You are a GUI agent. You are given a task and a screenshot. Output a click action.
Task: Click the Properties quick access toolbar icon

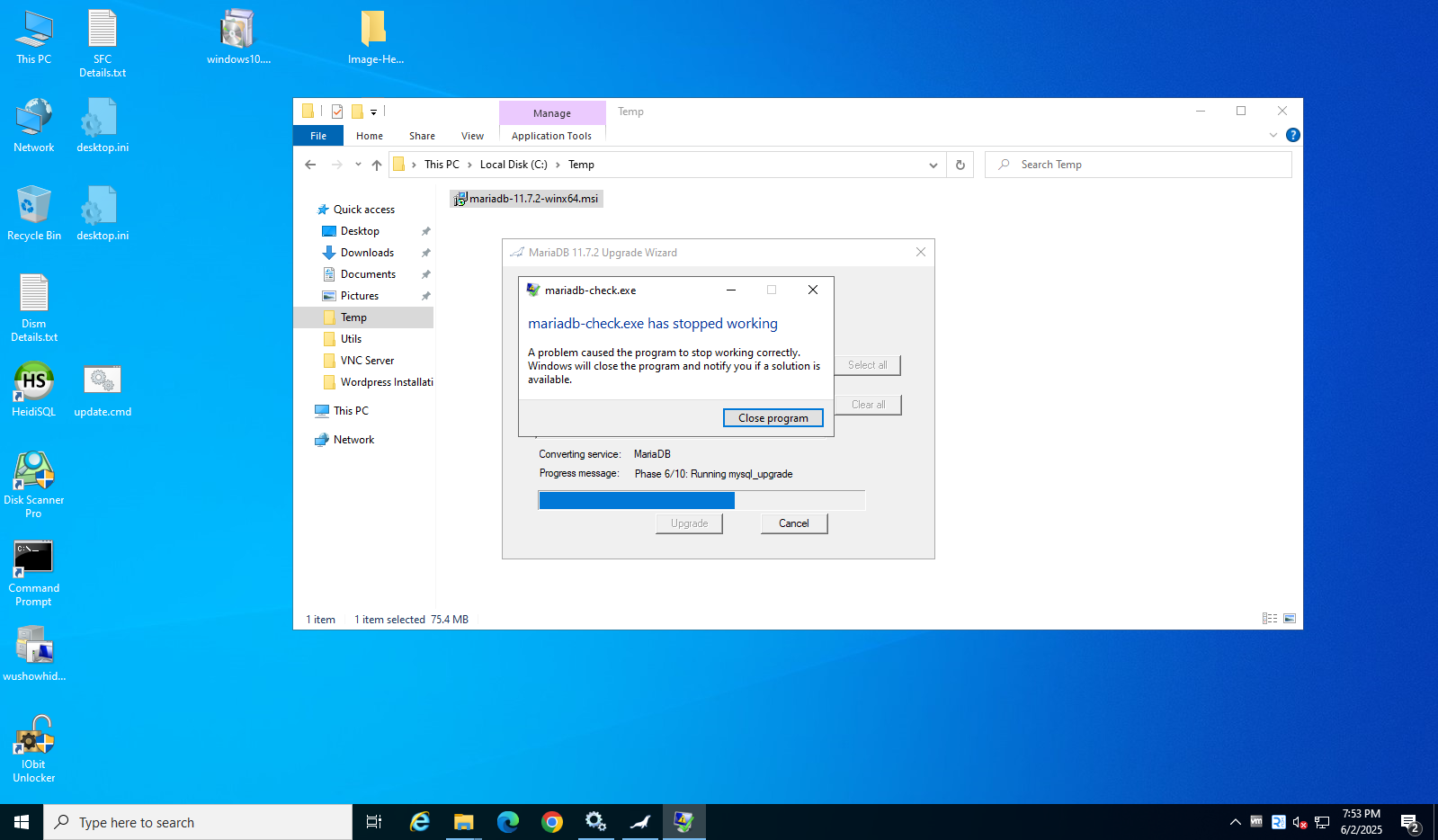tap(337, 112)
